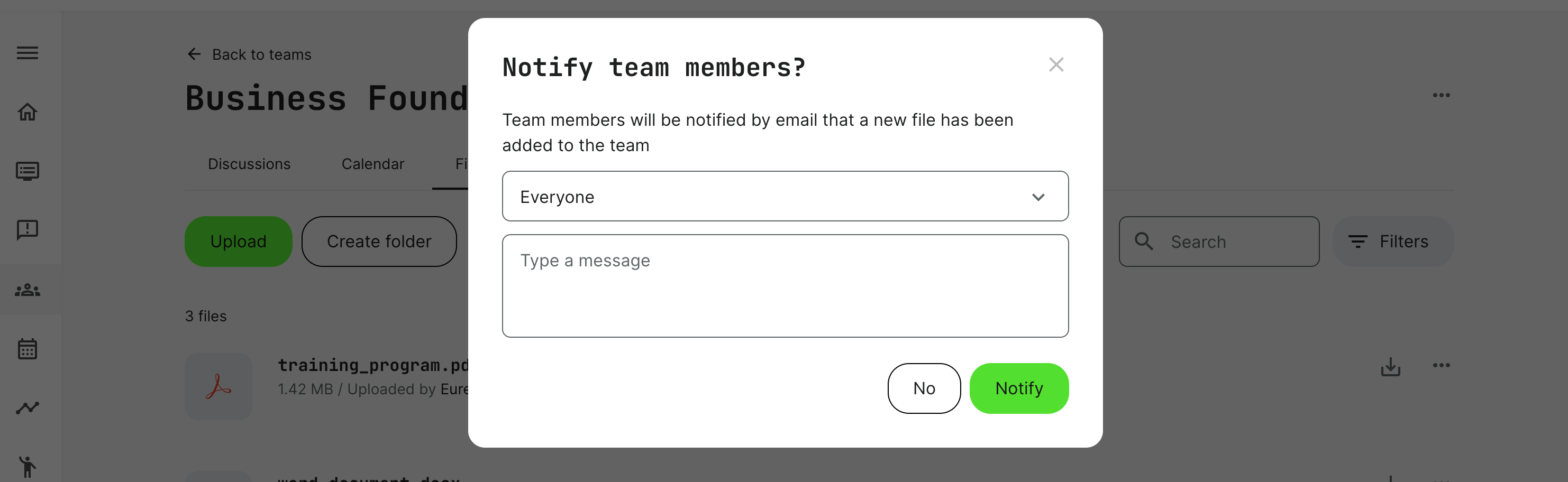This screenshot has height=482, width=1568.
Task: Open the hamburger menu icon
Action: 28,53
